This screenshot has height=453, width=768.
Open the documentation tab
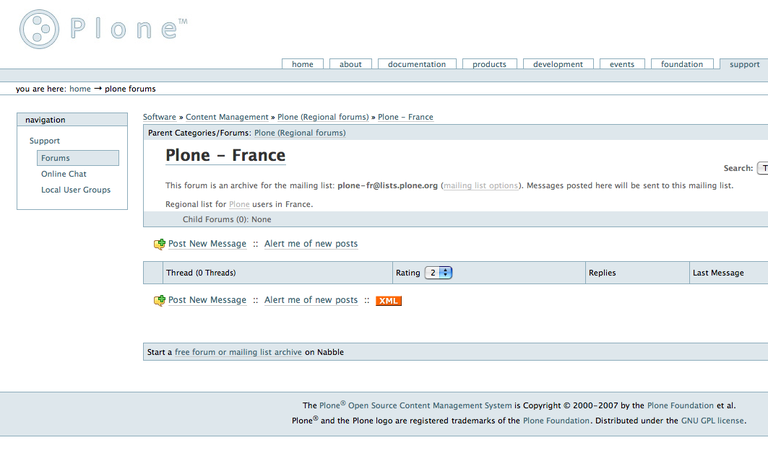pos(417,64)
